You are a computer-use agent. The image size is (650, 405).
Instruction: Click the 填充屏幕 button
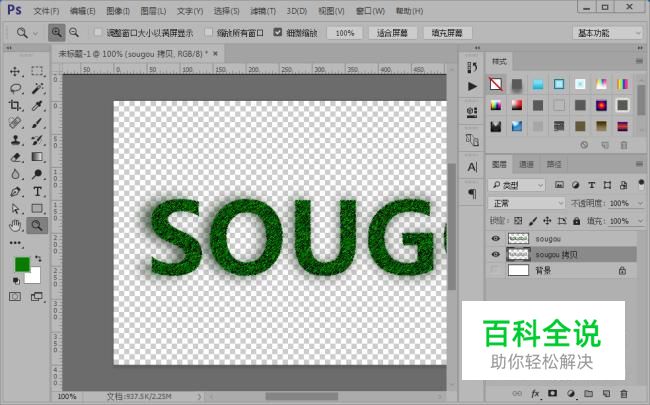point(447,33)
